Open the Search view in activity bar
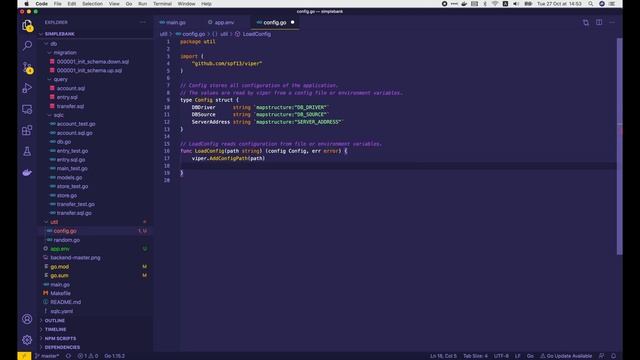Image resolution: width=640 pixels, height=360 pixels. tap(27, 45)
